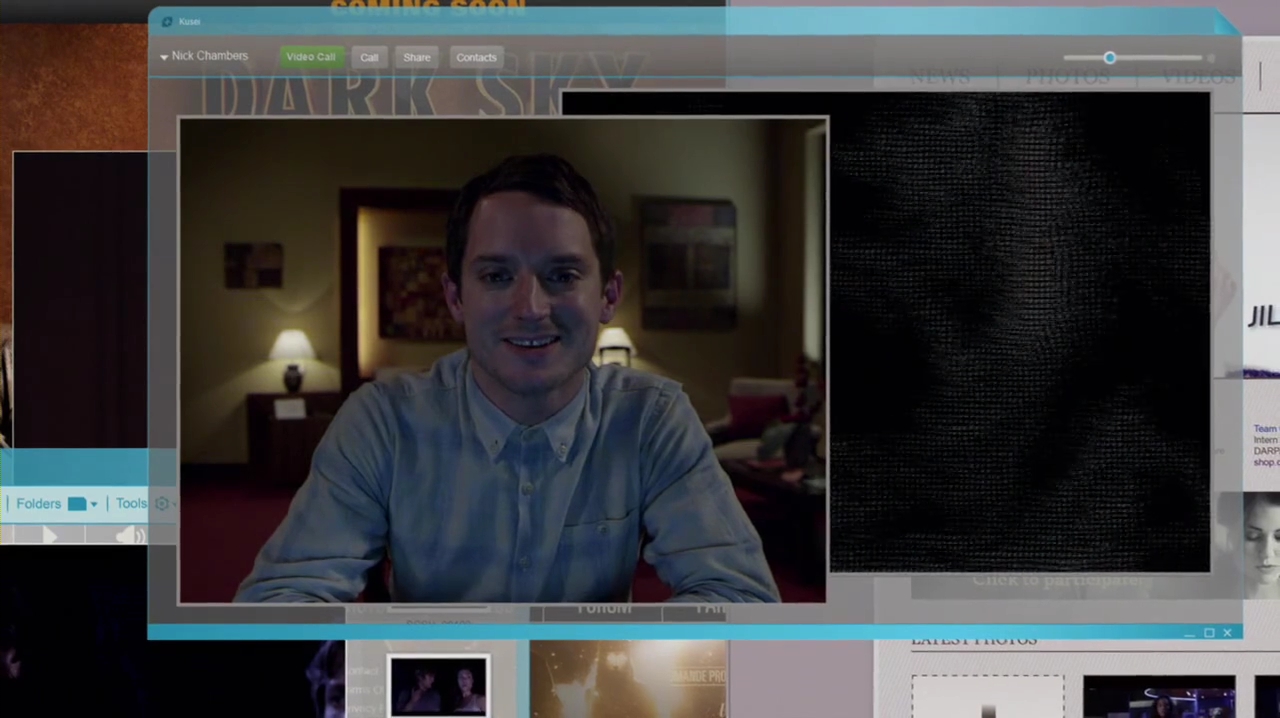Open the Contacts list
The width and height of the screenshot is (1280, 718).
(x=476, y=57)
